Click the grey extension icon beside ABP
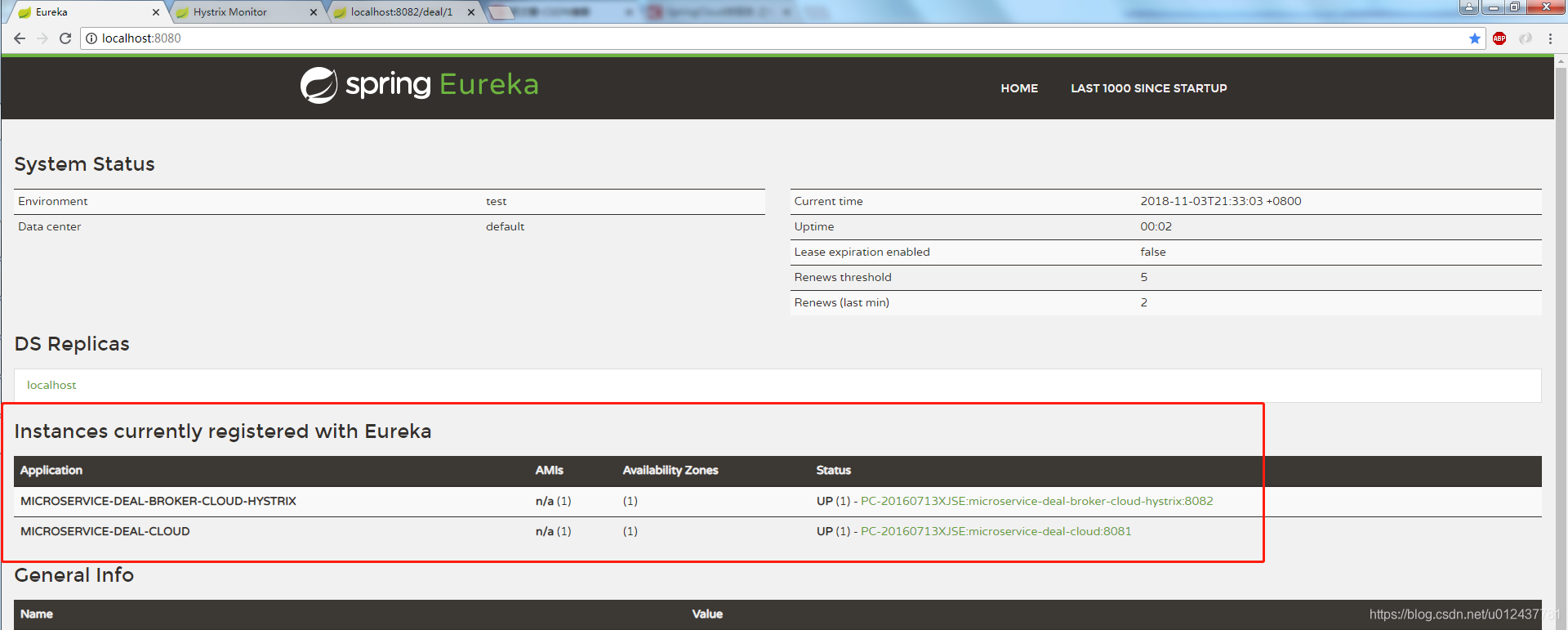Screen dimensions: 1568x630 [x=1525, y=38]
